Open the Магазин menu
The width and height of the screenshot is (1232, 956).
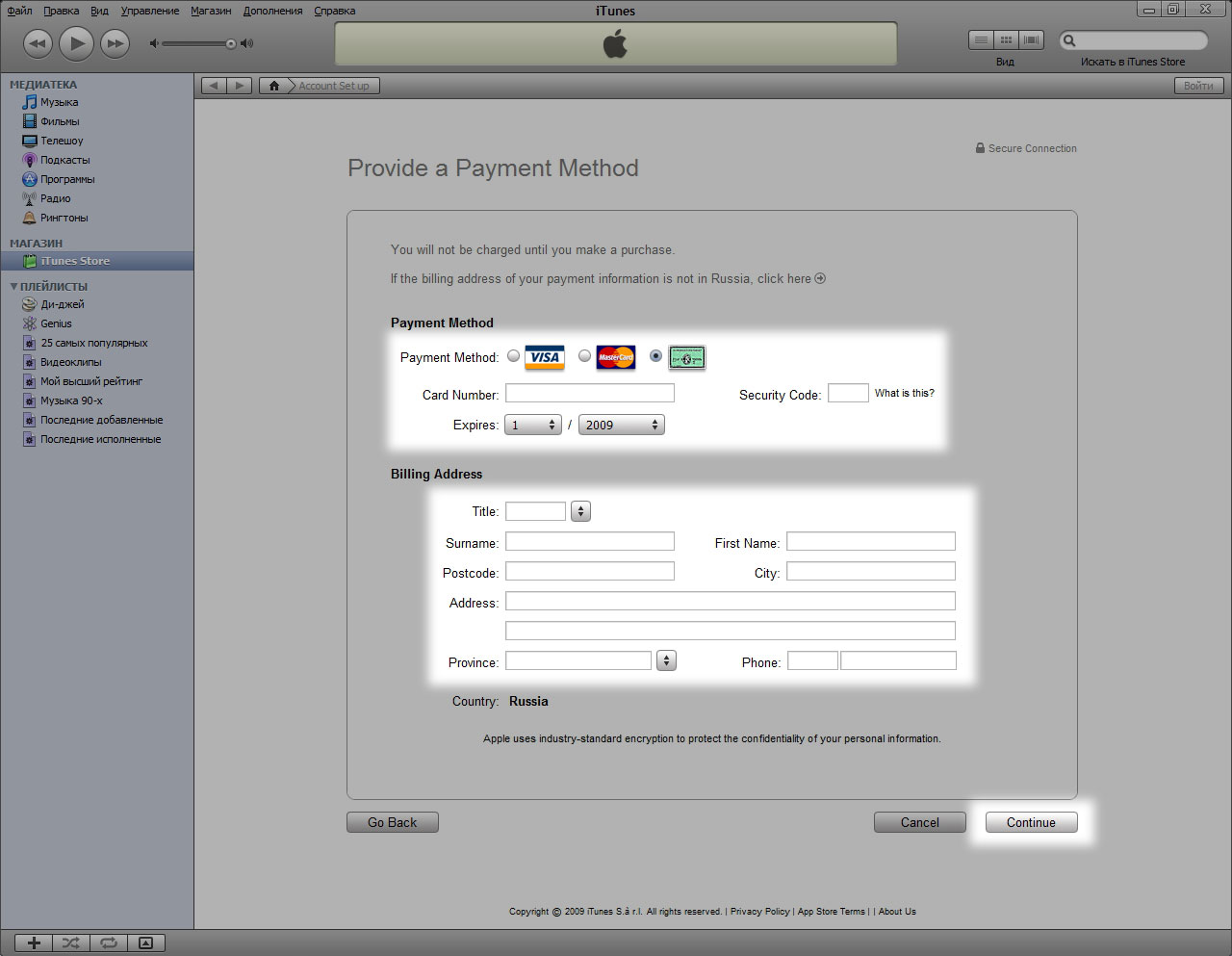click(x=211, y=11)
